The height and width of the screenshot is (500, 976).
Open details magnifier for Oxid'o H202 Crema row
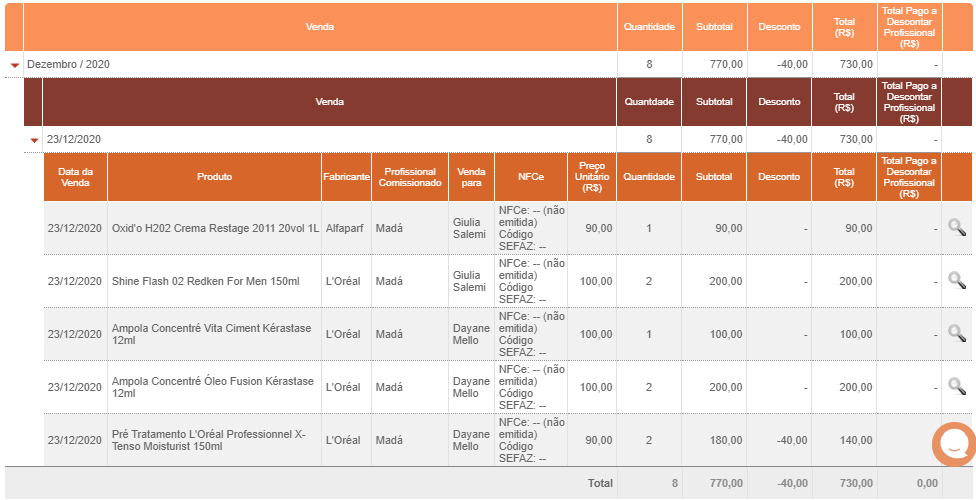click(957, 227)
